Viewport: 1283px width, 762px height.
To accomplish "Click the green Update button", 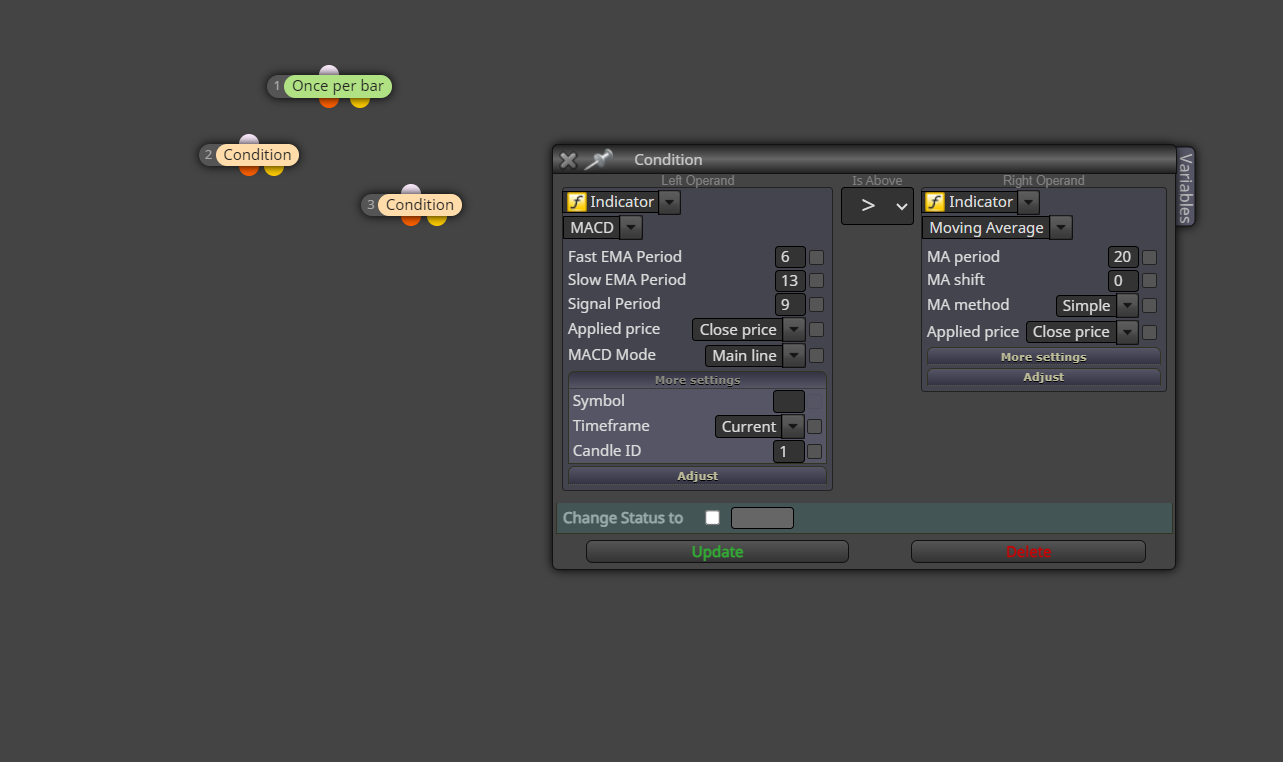I will click(x=717, y=552).
